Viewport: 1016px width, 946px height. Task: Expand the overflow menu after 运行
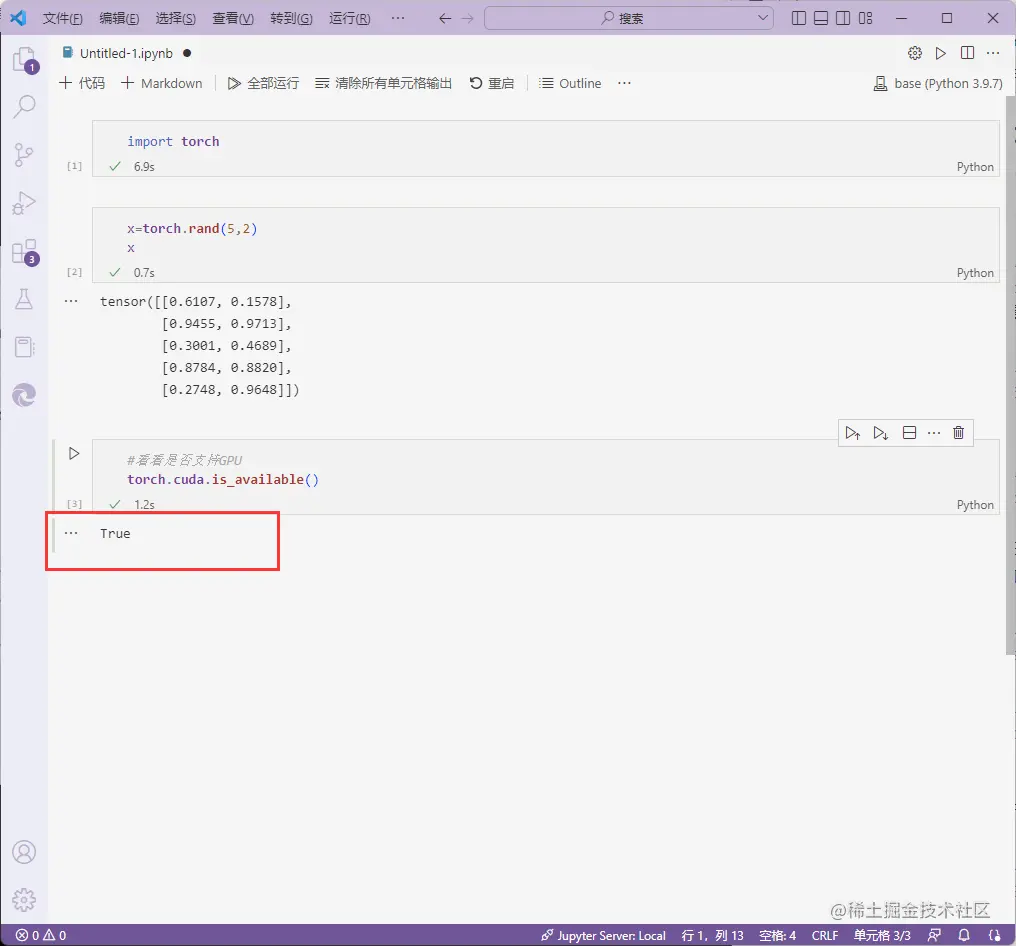[398, 18]
